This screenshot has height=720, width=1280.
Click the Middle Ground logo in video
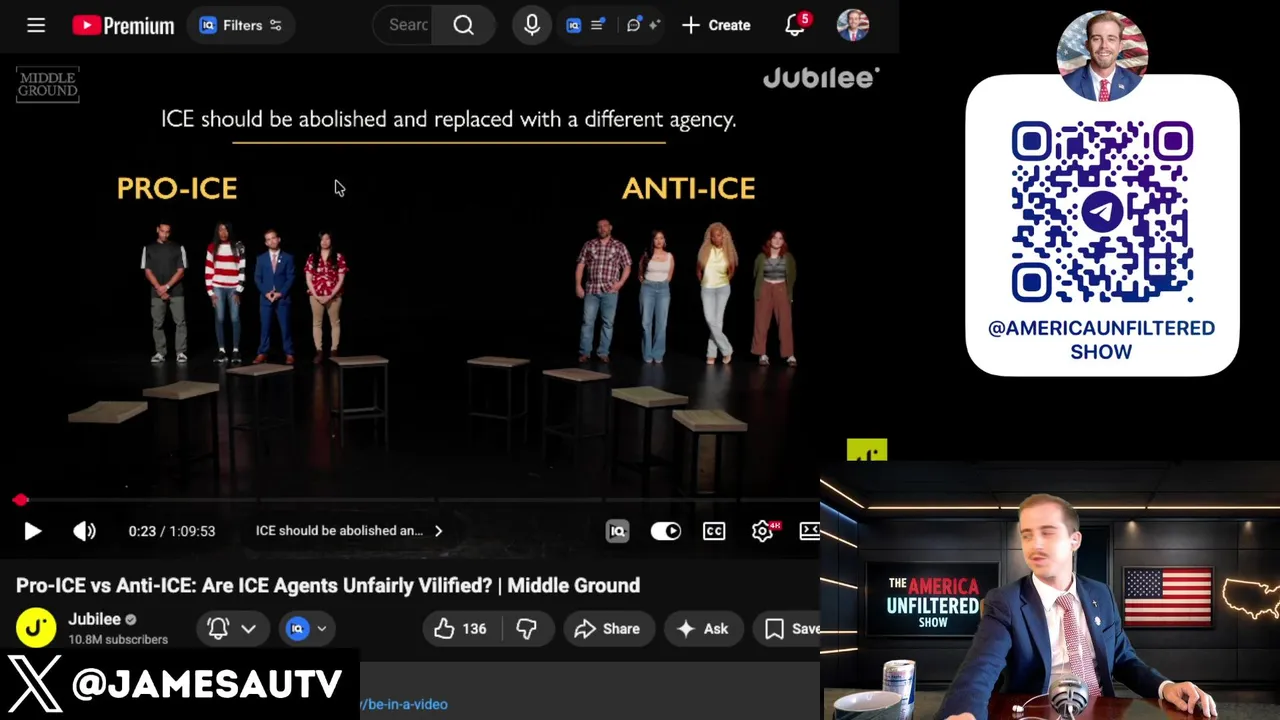pyautogui.click(x=47, y=84)
